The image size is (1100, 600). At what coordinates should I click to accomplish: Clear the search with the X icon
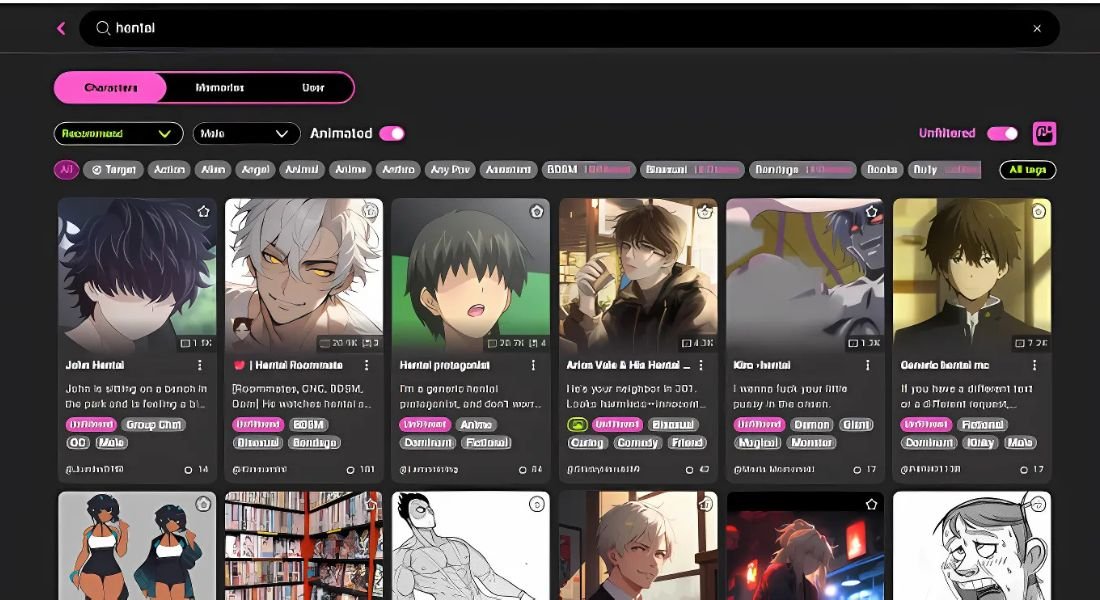coord(1037,29)
